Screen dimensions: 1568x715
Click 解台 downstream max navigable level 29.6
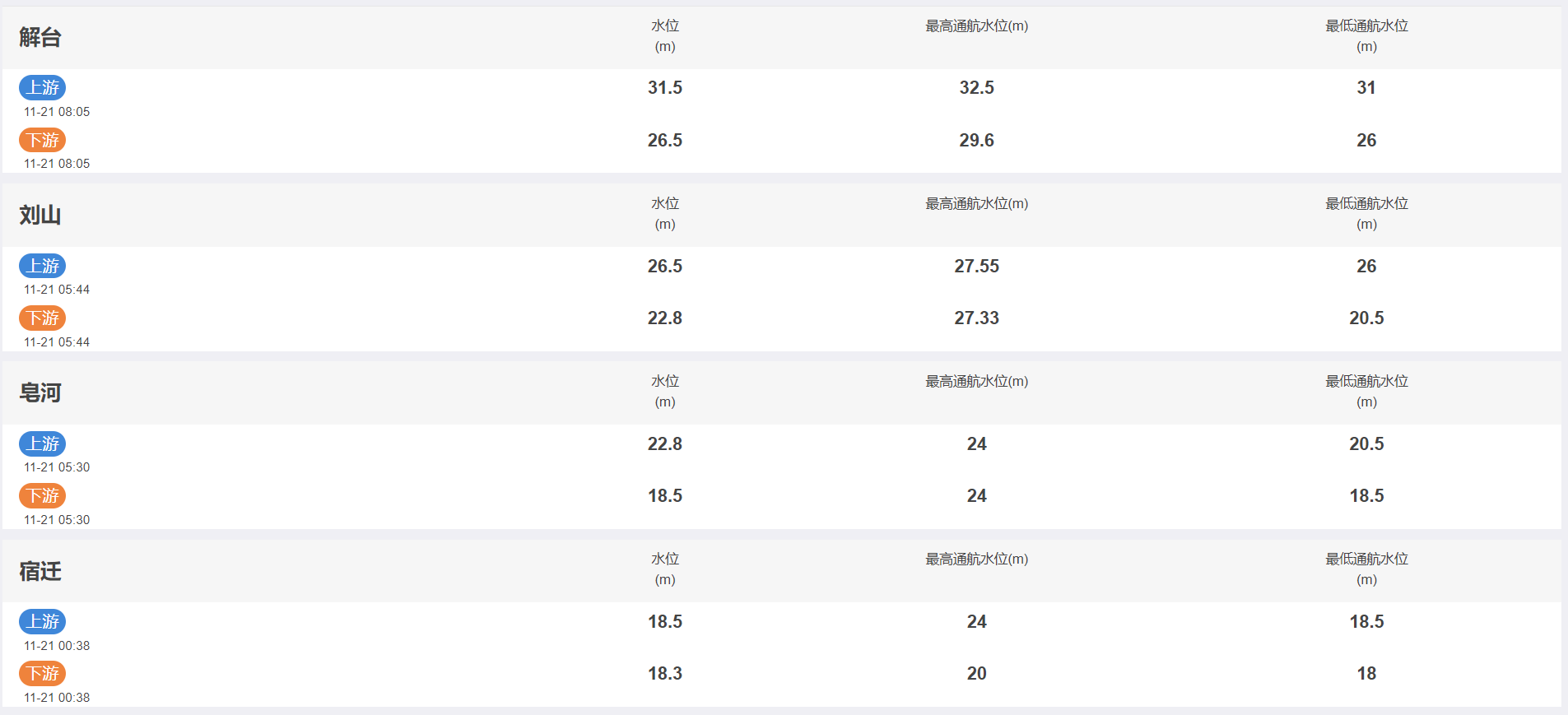[977, 140]
